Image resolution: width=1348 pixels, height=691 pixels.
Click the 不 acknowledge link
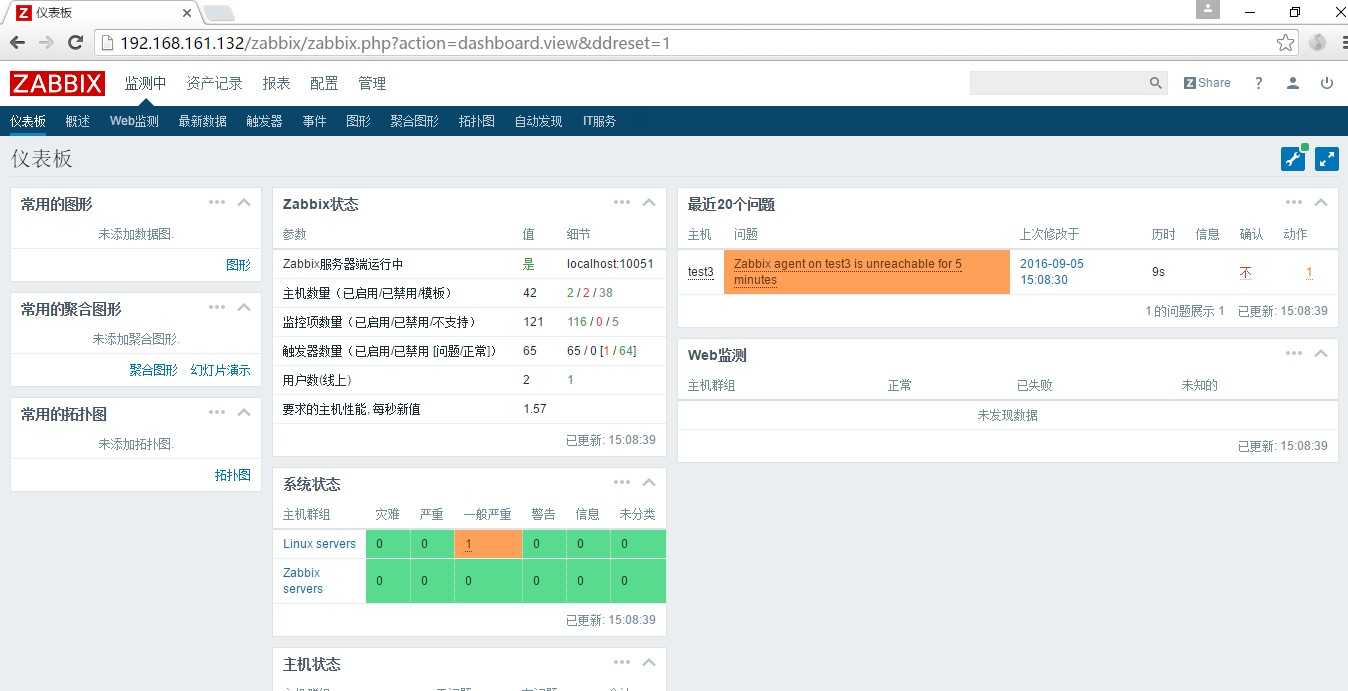1245,272
